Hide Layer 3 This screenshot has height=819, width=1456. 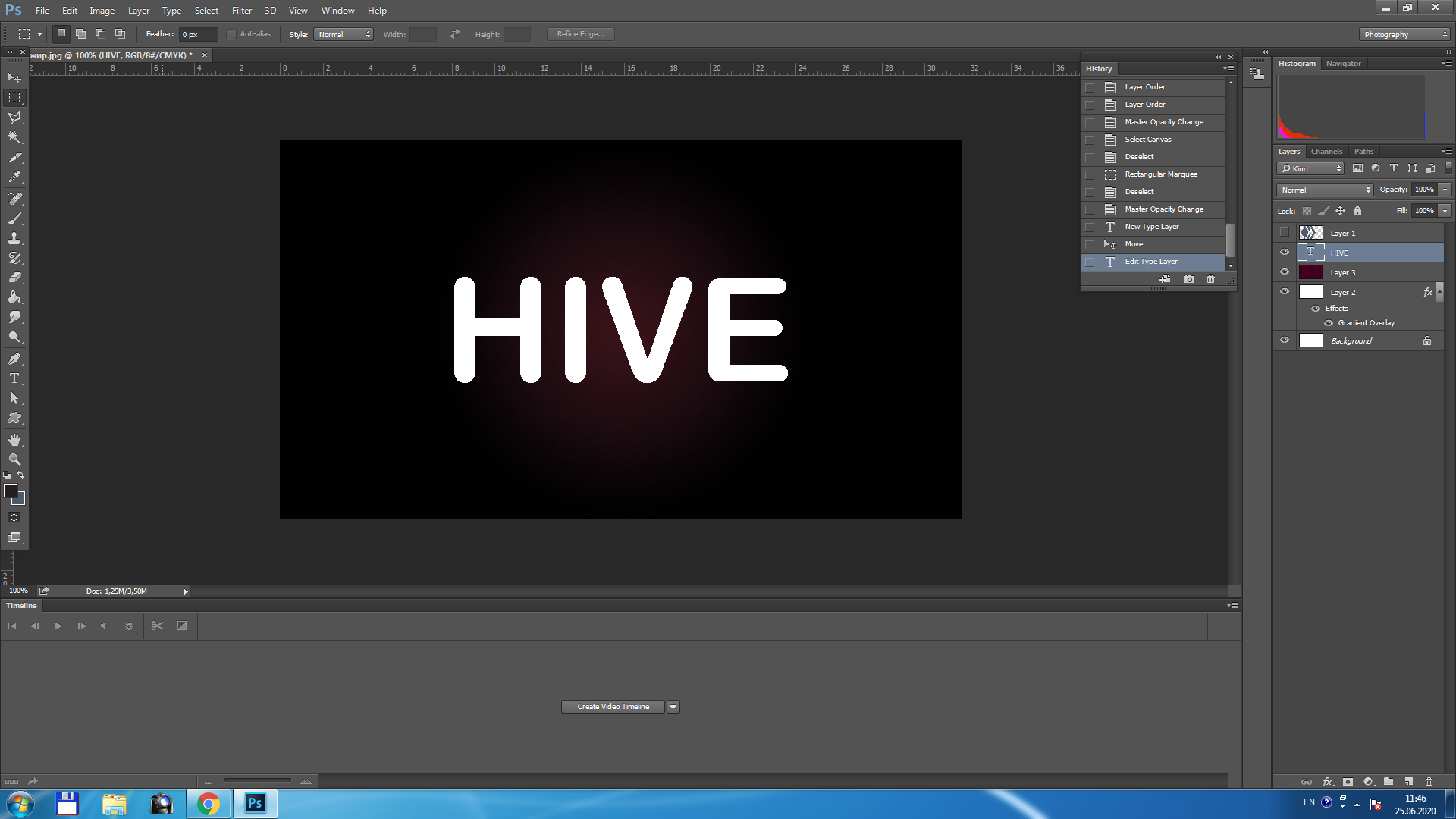[x=1284, y=272]
